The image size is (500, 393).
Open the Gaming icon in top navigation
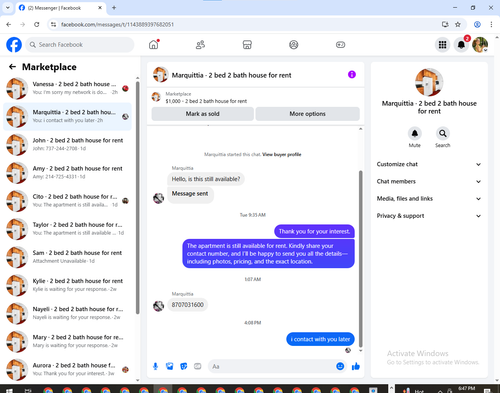(340, 45)
